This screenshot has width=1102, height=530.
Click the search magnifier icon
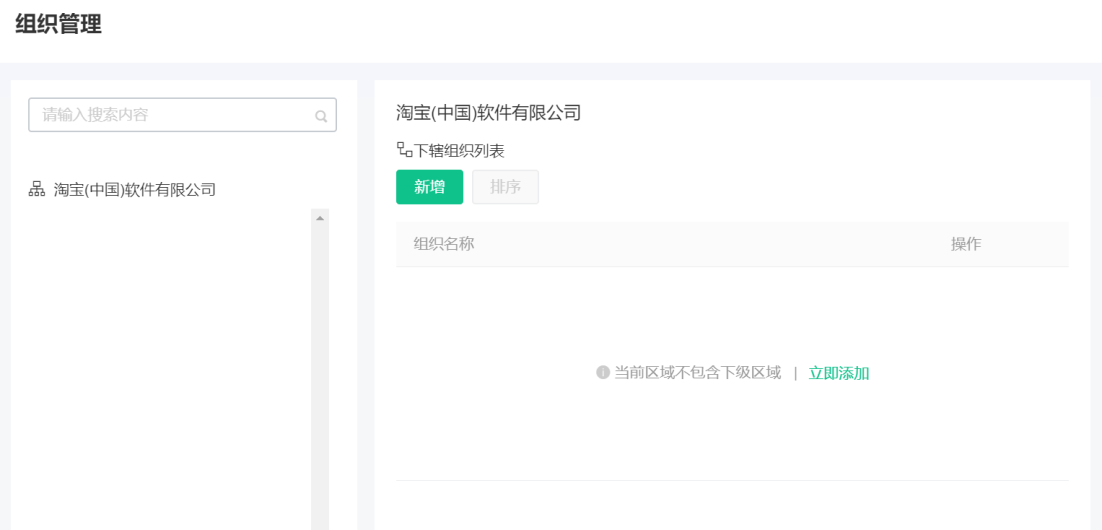coord(321,117)
